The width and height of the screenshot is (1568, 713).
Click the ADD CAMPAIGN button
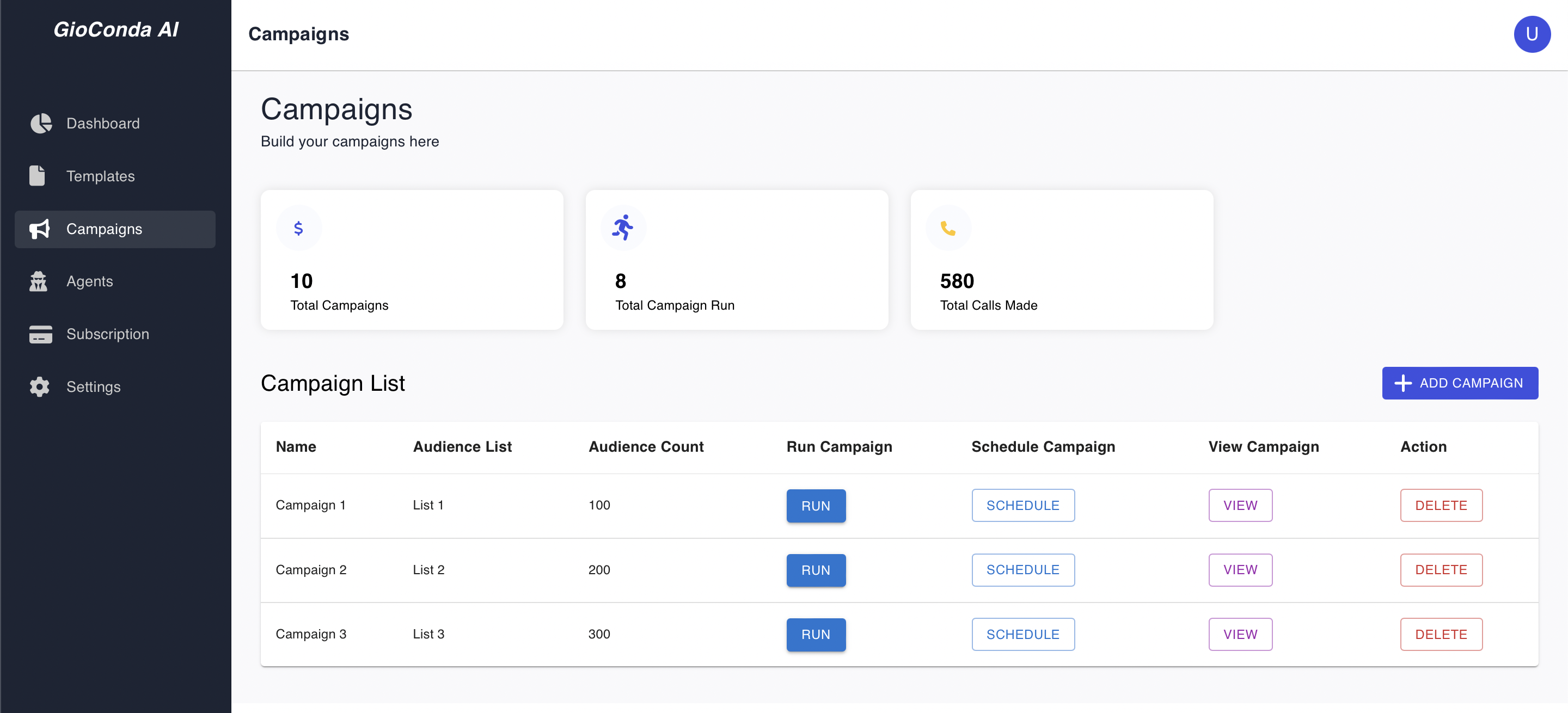point(1460,383)
